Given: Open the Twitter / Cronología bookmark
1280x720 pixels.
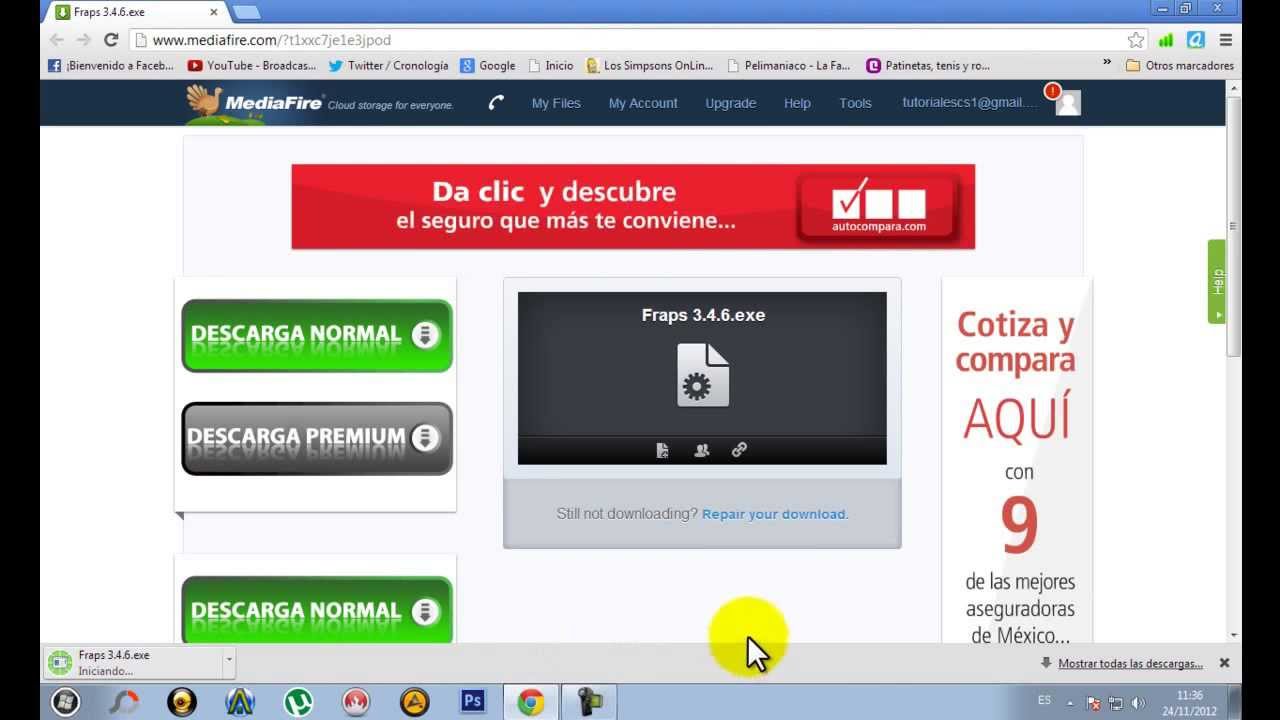Looking at the screenshot, I should 389,65.
